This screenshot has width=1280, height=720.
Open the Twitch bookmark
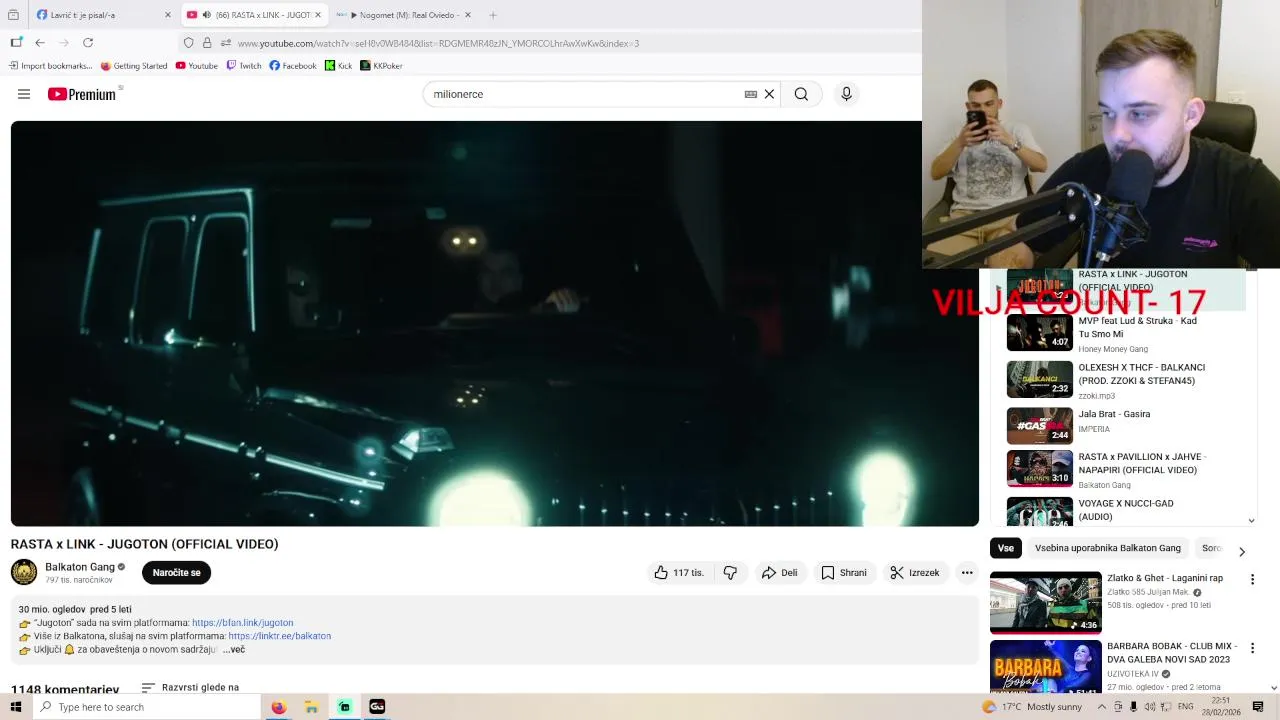pos(243,66)
